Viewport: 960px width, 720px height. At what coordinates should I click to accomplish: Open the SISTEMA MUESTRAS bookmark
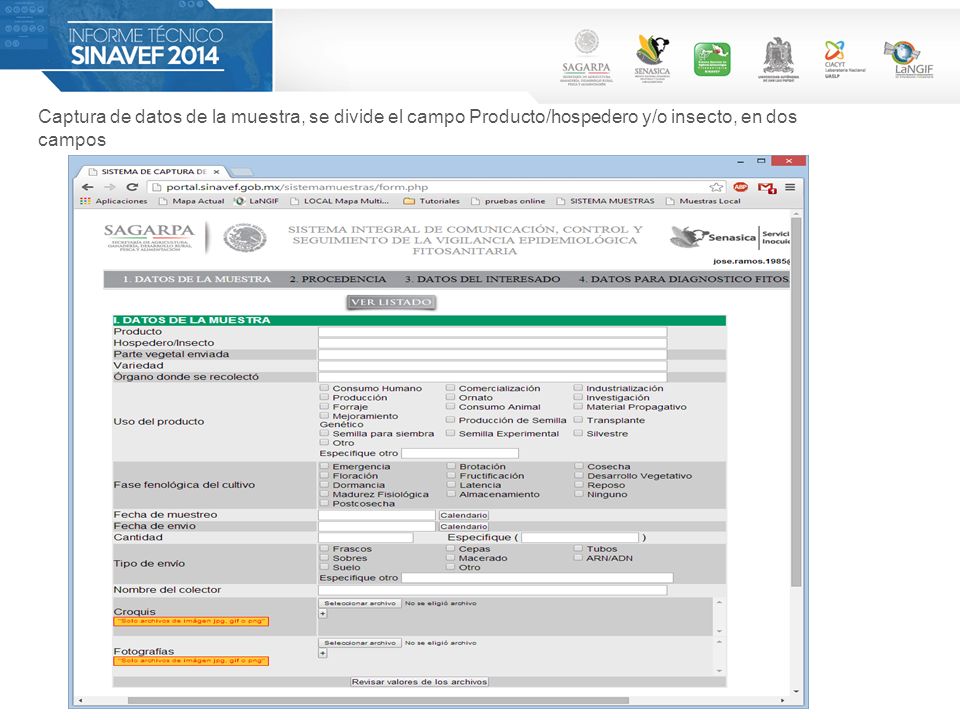point(606,201)
